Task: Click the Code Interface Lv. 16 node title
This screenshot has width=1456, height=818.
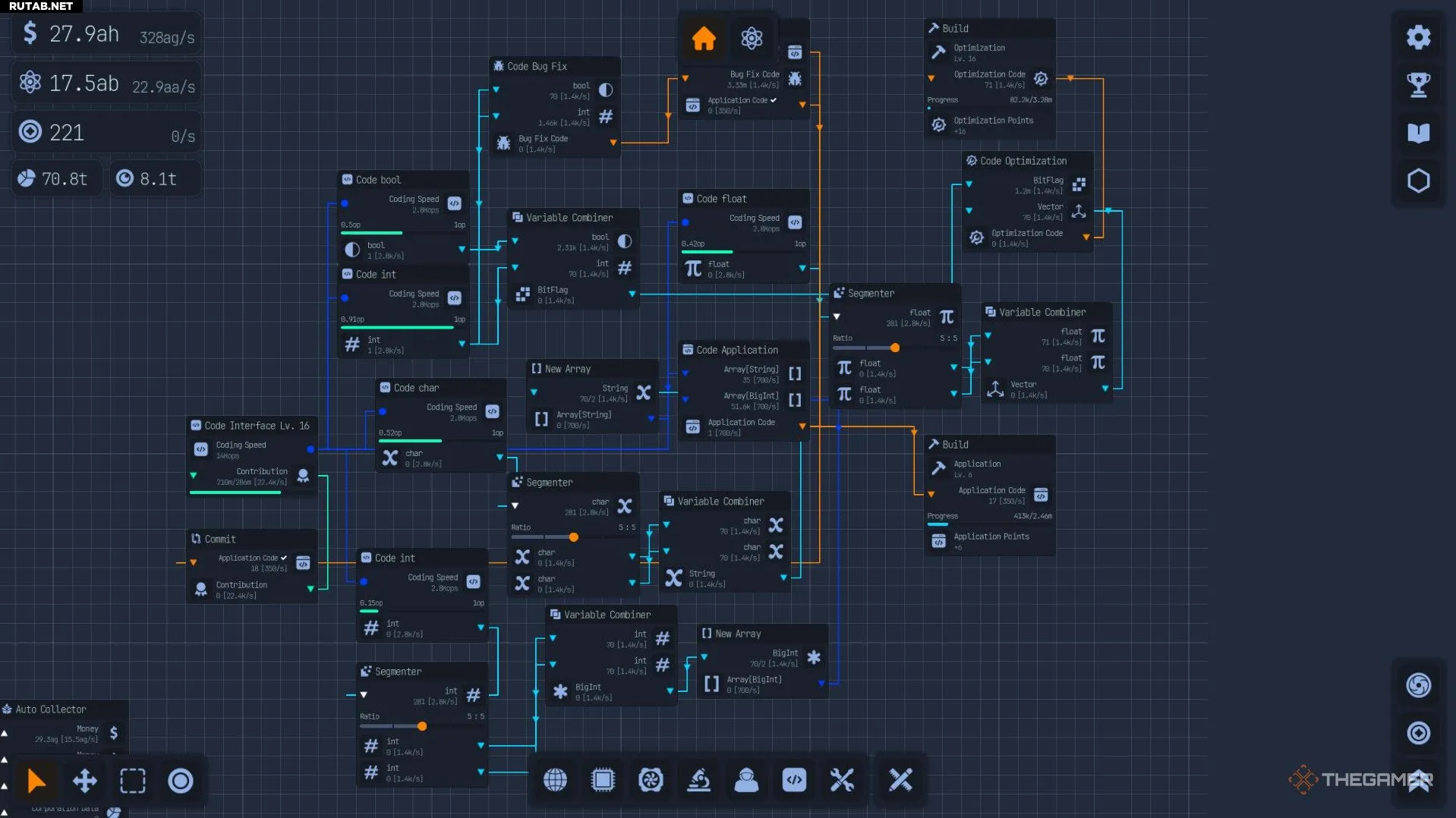Action: pyautogui.click(x=257, y=426)
